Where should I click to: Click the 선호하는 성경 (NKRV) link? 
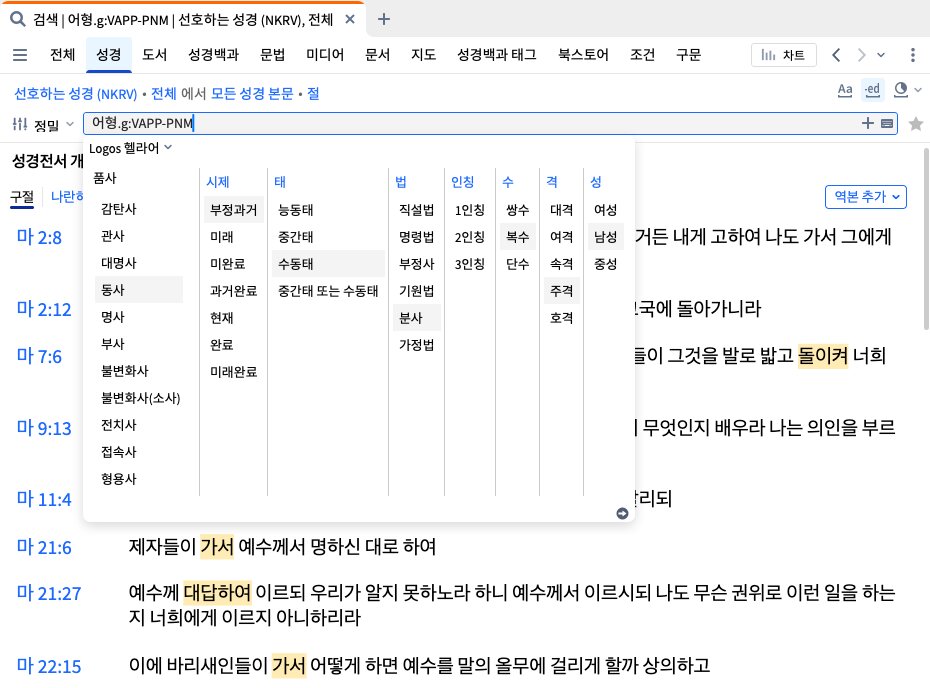click(x=75, y=94)
